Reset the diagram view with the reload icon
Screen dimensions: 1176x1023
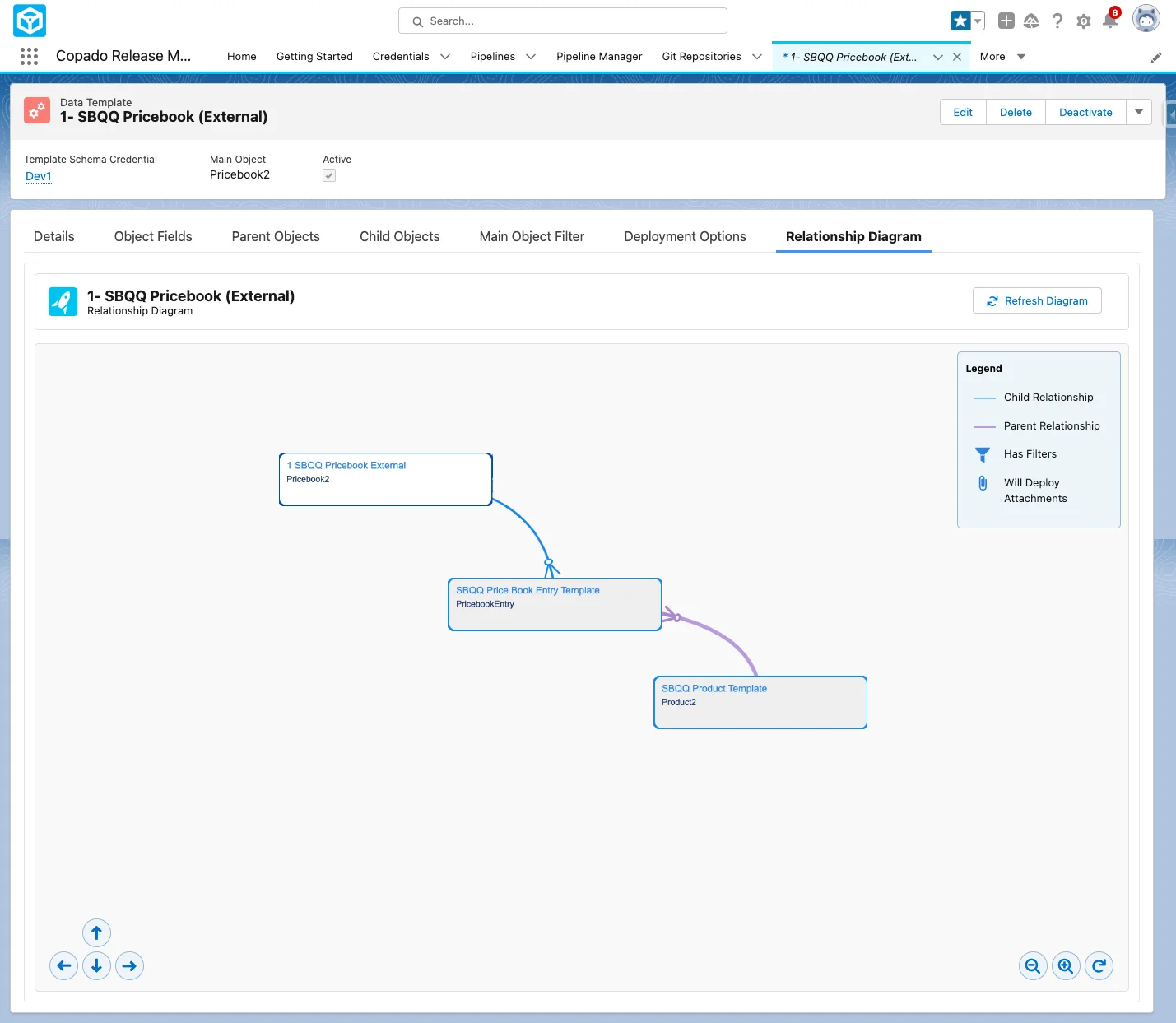tap(1099, 965)
